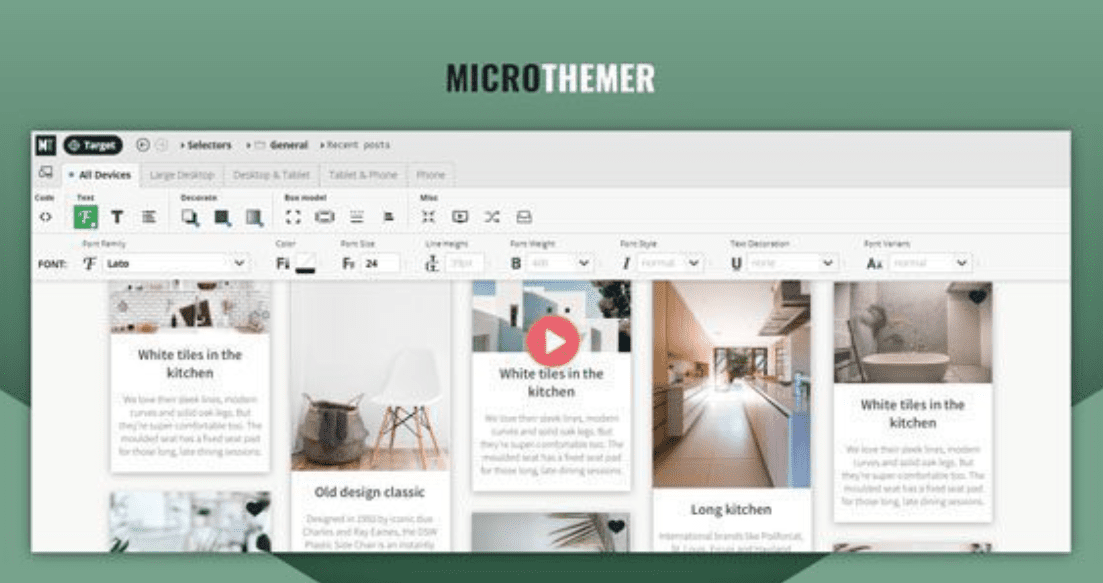Open the Code editor icon
The height and width of the screenshot is (583, 1103).
45,217
